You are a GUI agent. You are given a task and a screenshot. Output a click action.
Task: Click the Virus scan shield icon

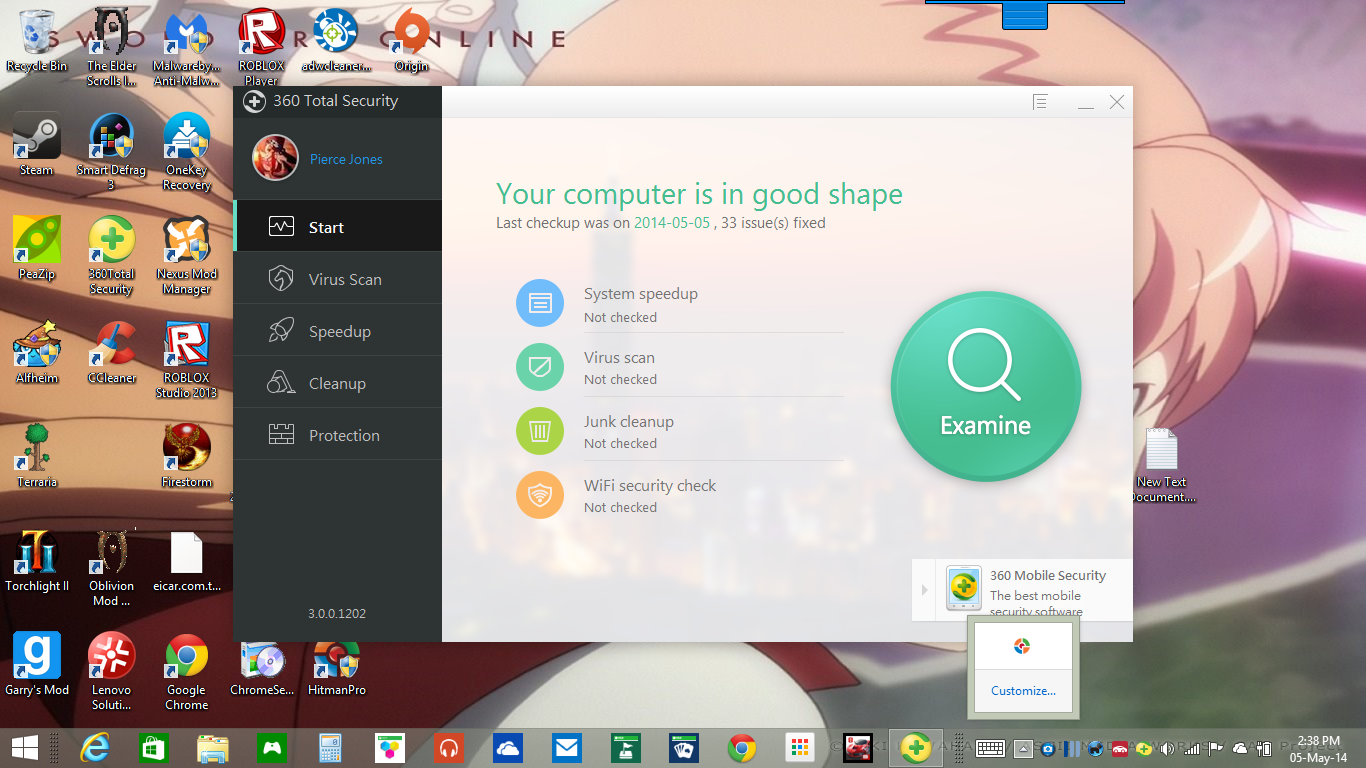click(x=540, y=367)
